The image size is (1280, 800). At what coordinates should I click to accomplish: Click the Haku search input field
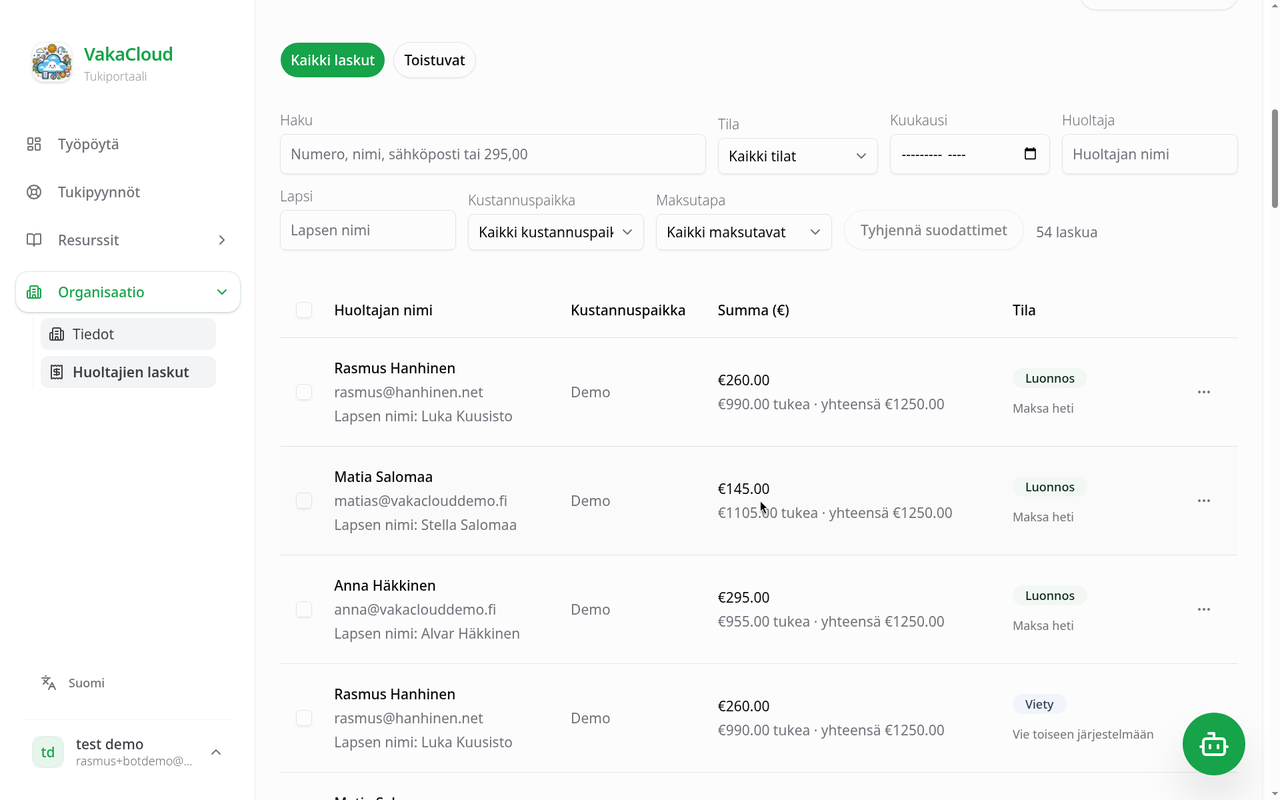(x=493, y=154)
